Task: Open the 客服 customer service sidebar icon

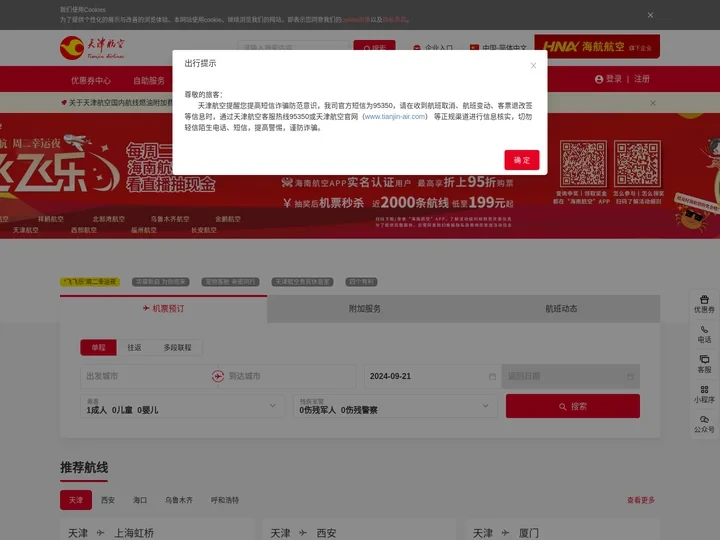Action: pos(704,364)
